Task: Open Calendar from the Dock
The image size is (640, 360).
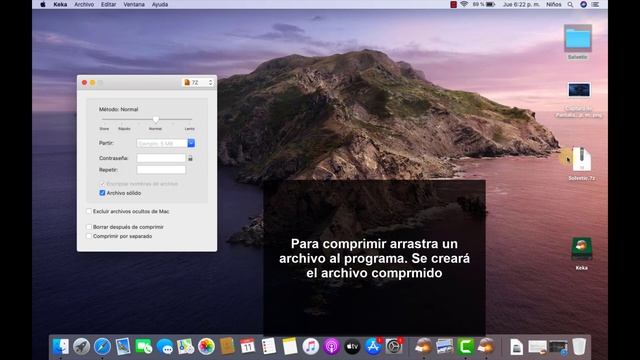Action: [248, 347]
